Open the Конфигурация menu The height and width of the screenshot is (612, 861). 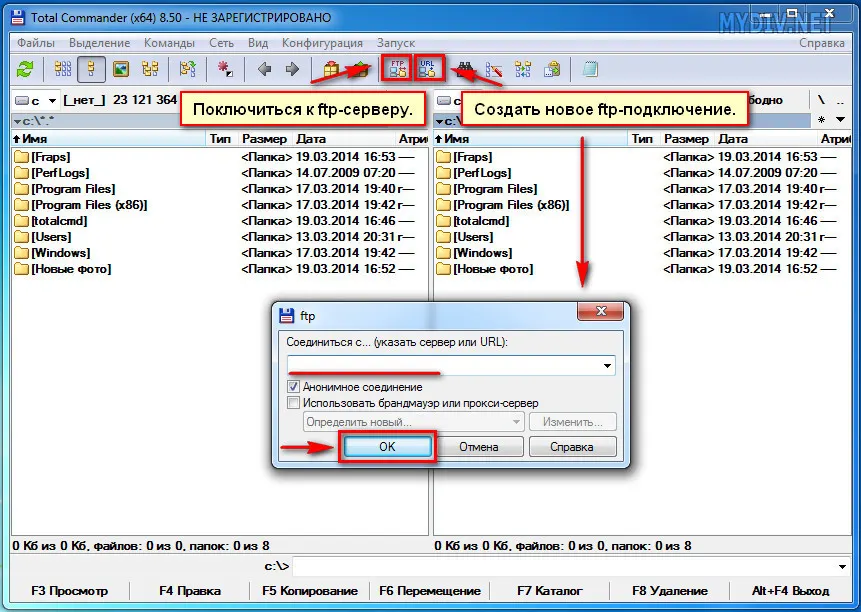point(322,43)
